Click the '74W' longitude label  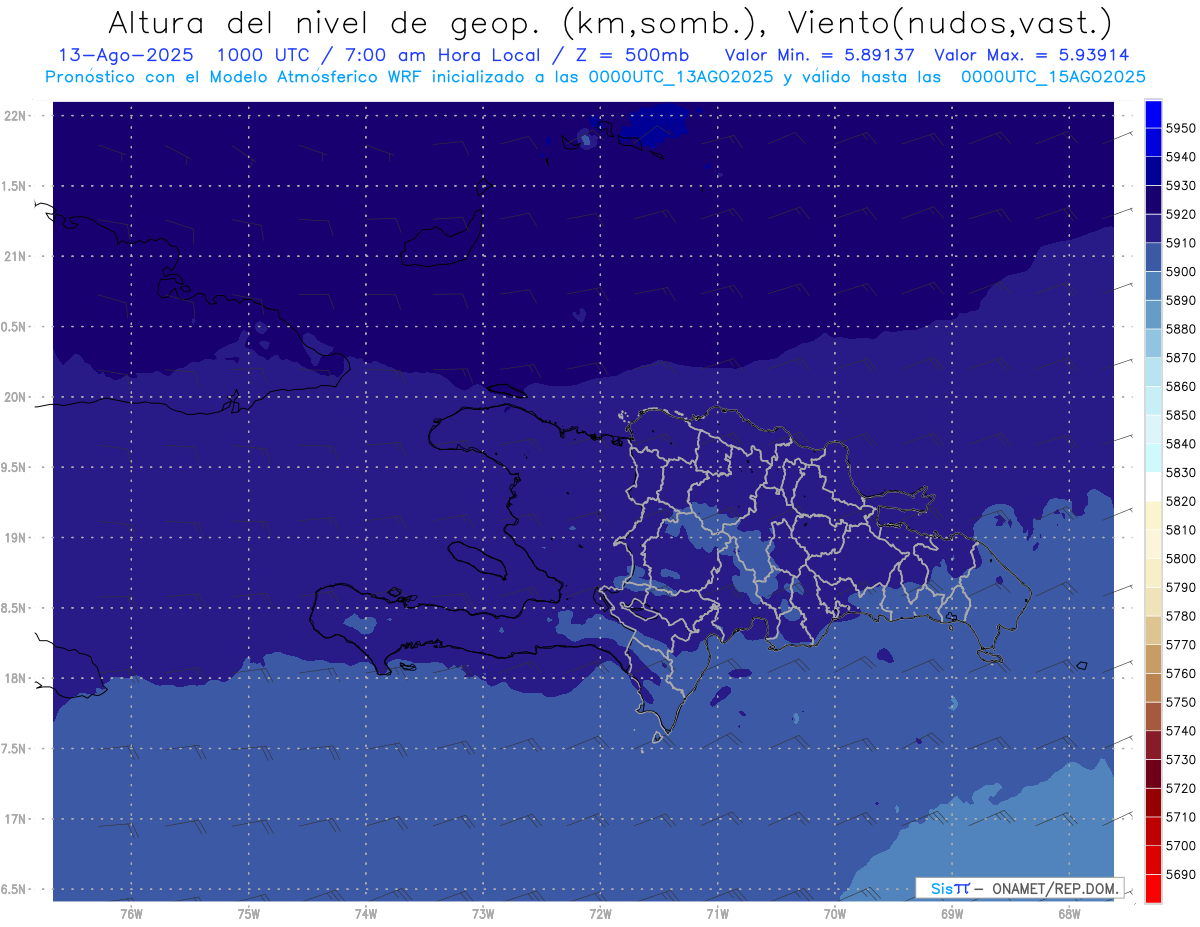366,913
